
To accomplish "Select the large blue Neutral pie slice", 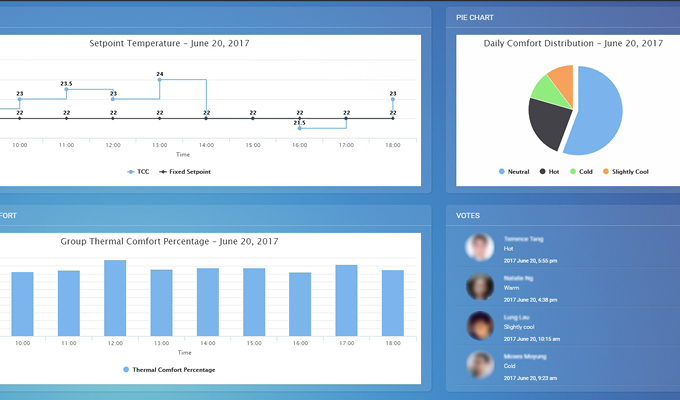I will point(597,110).
